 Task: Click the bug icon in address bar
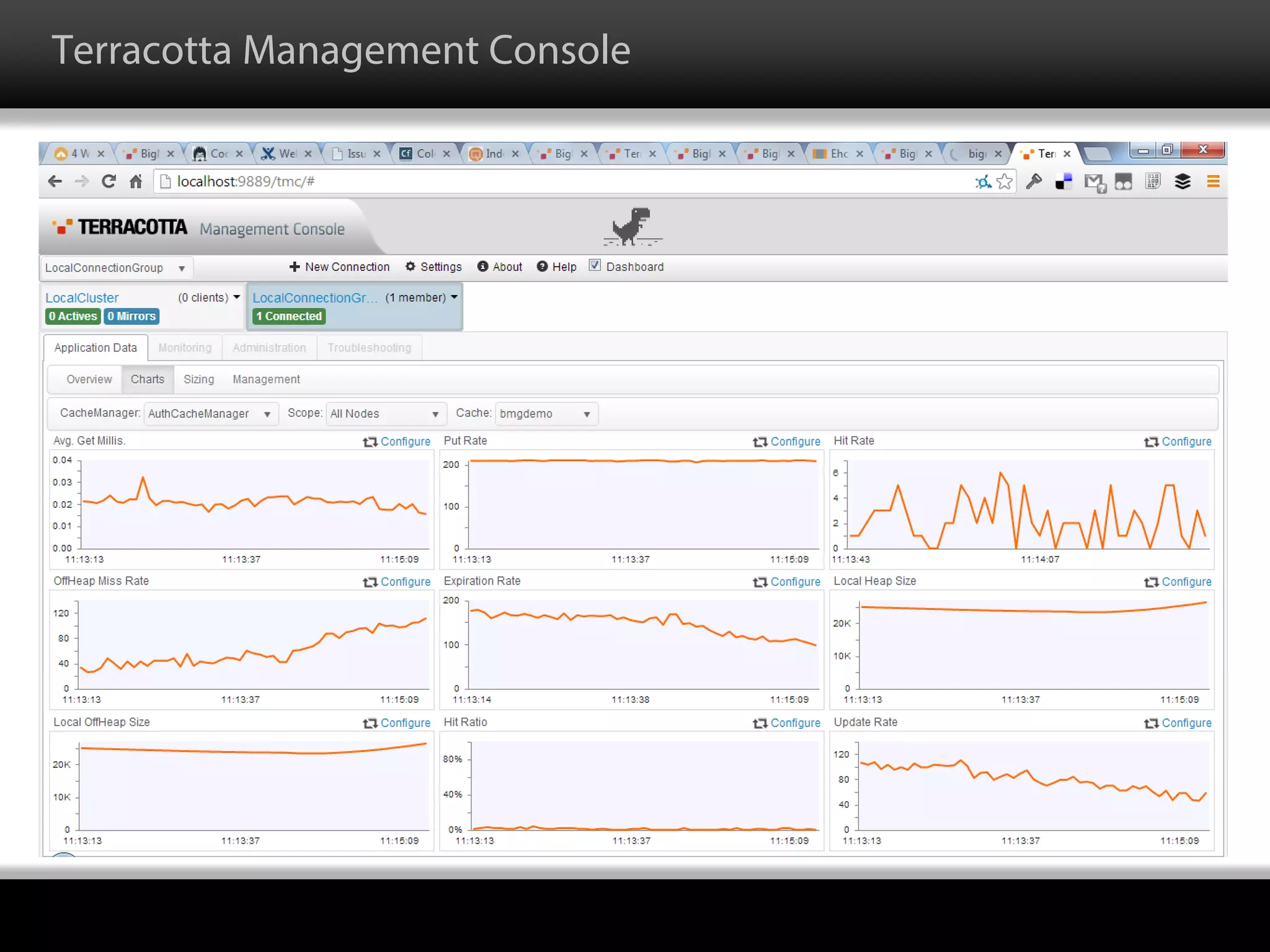984,182
